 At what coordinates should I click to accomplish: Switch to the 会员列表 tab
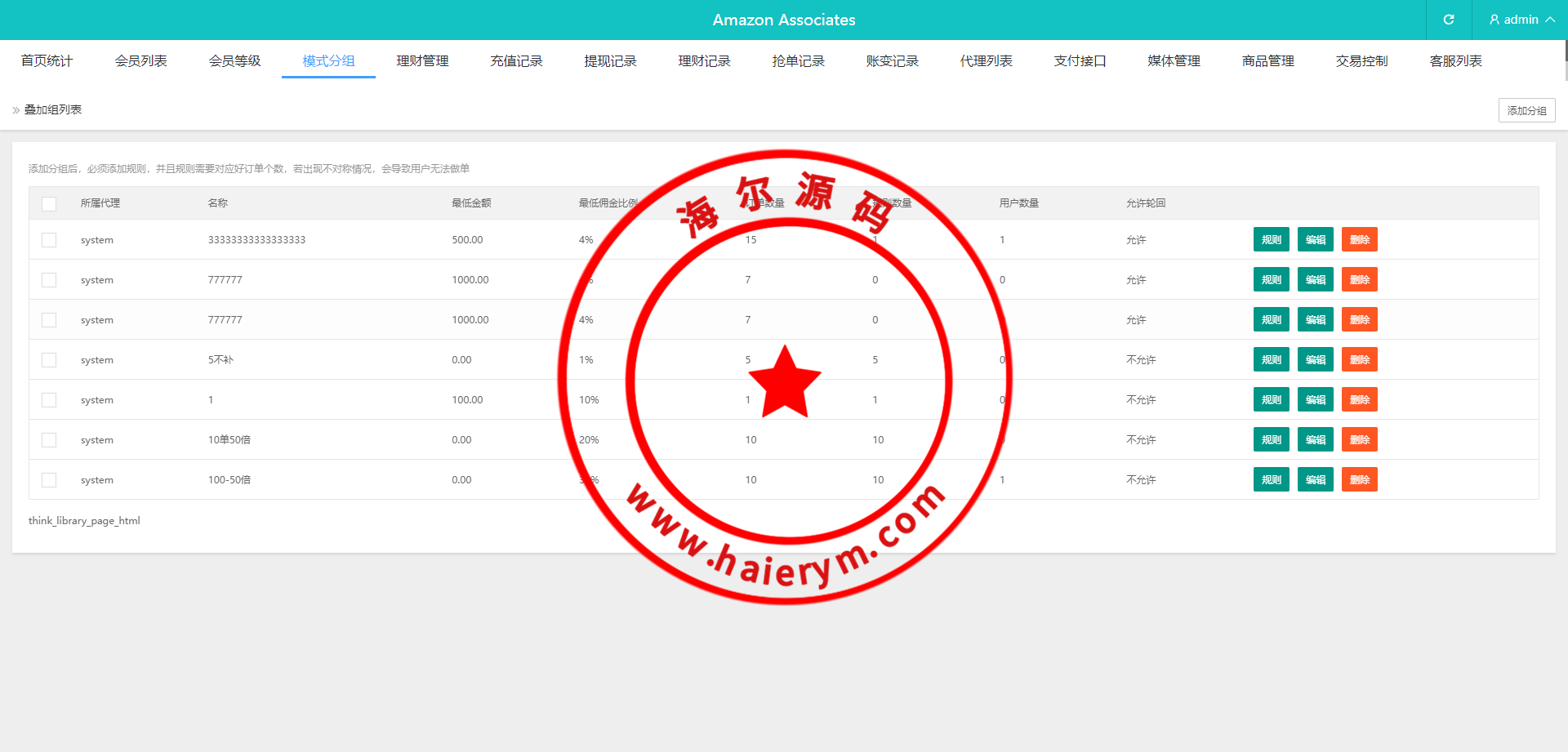click(x=140, y=61)
